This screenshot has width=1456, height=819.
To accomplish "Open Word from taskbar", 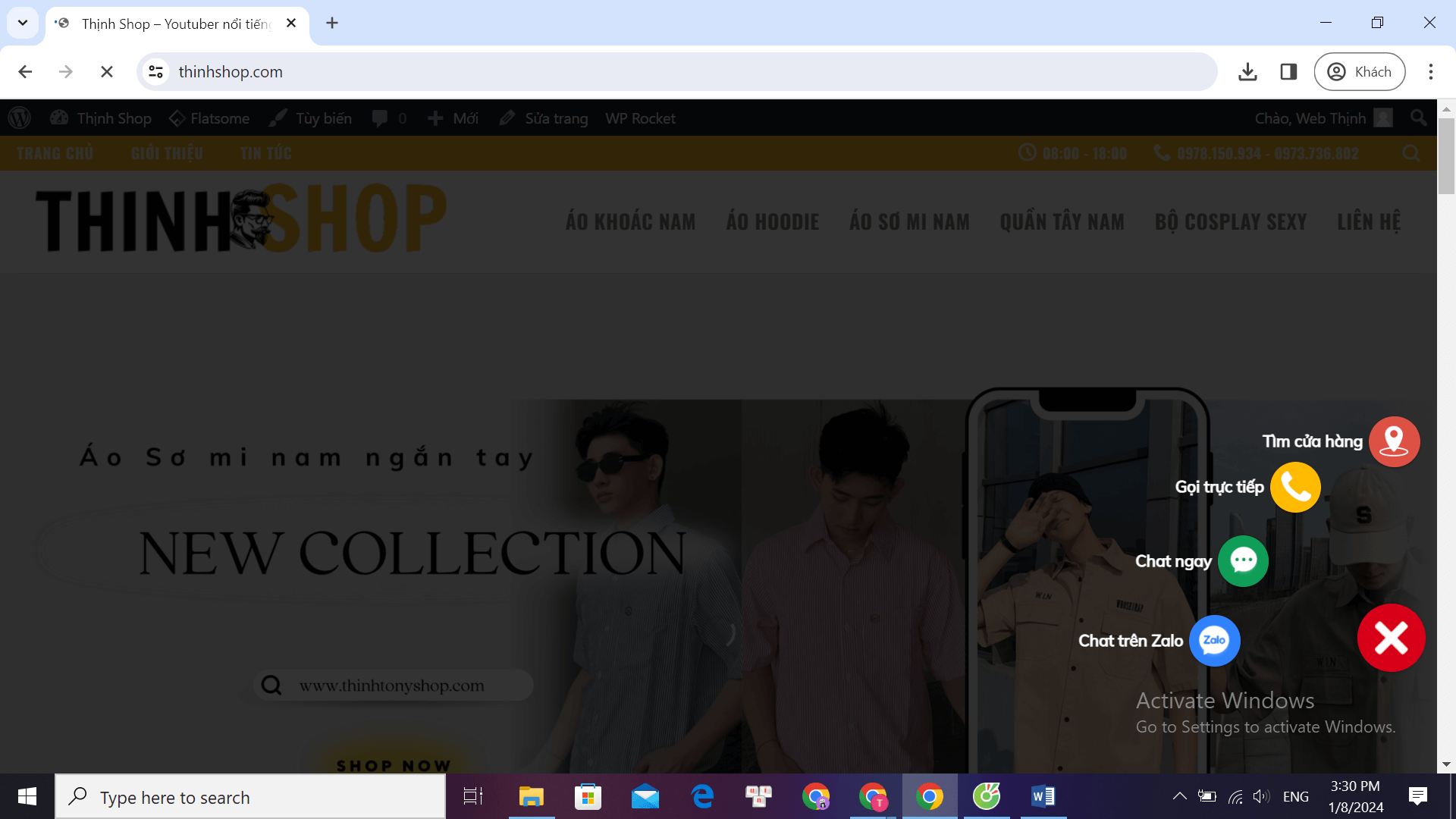I will (1043, 796).
